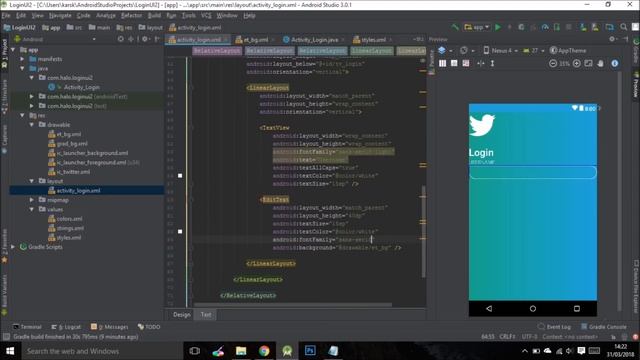Click the Twitter bird image in preview
Viewport: 640px width, 360px height.
coord(482,125)
